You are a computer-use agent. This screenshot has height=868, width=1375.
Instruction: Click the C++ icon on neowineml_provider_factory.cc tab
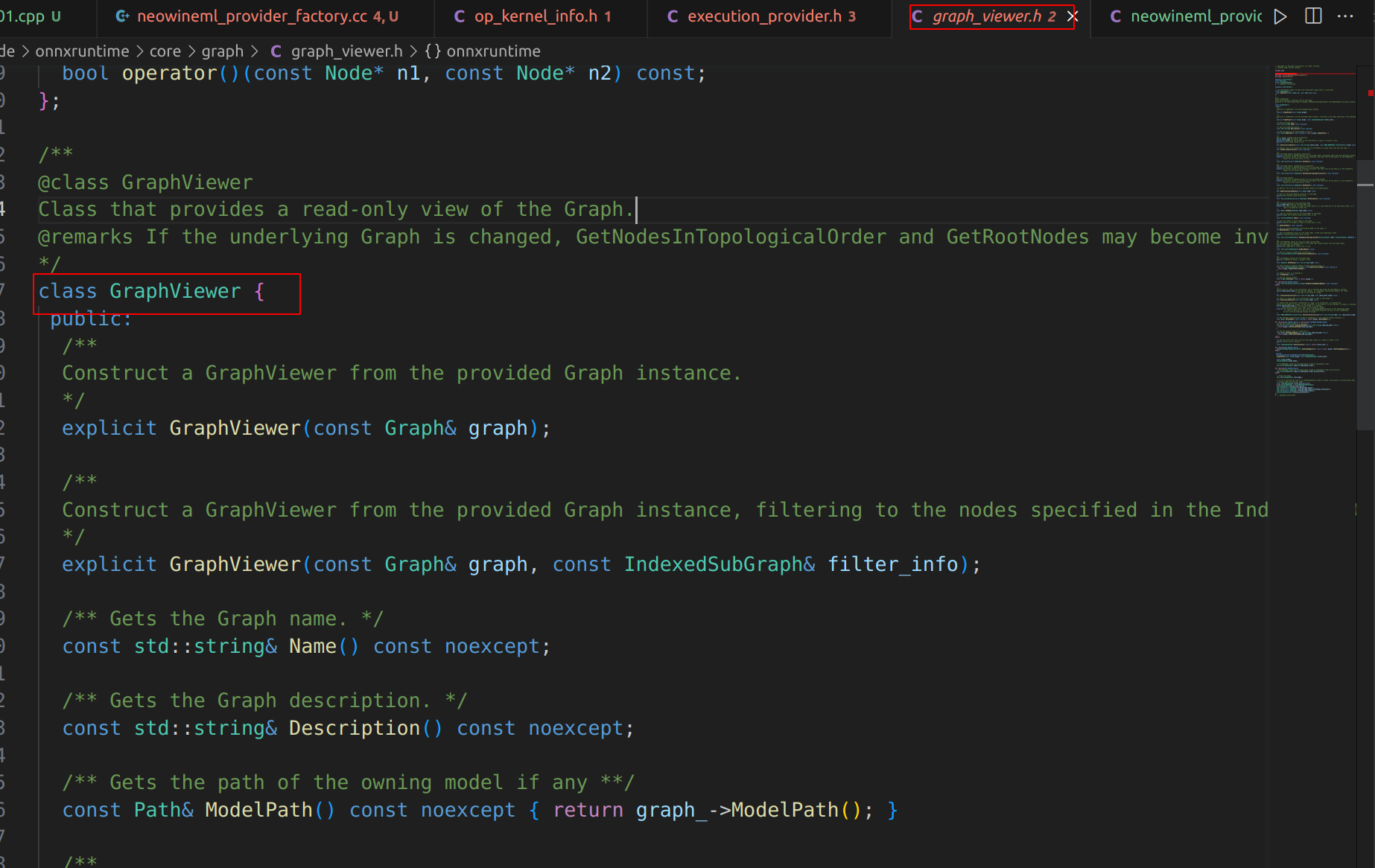tap(122, 16)
